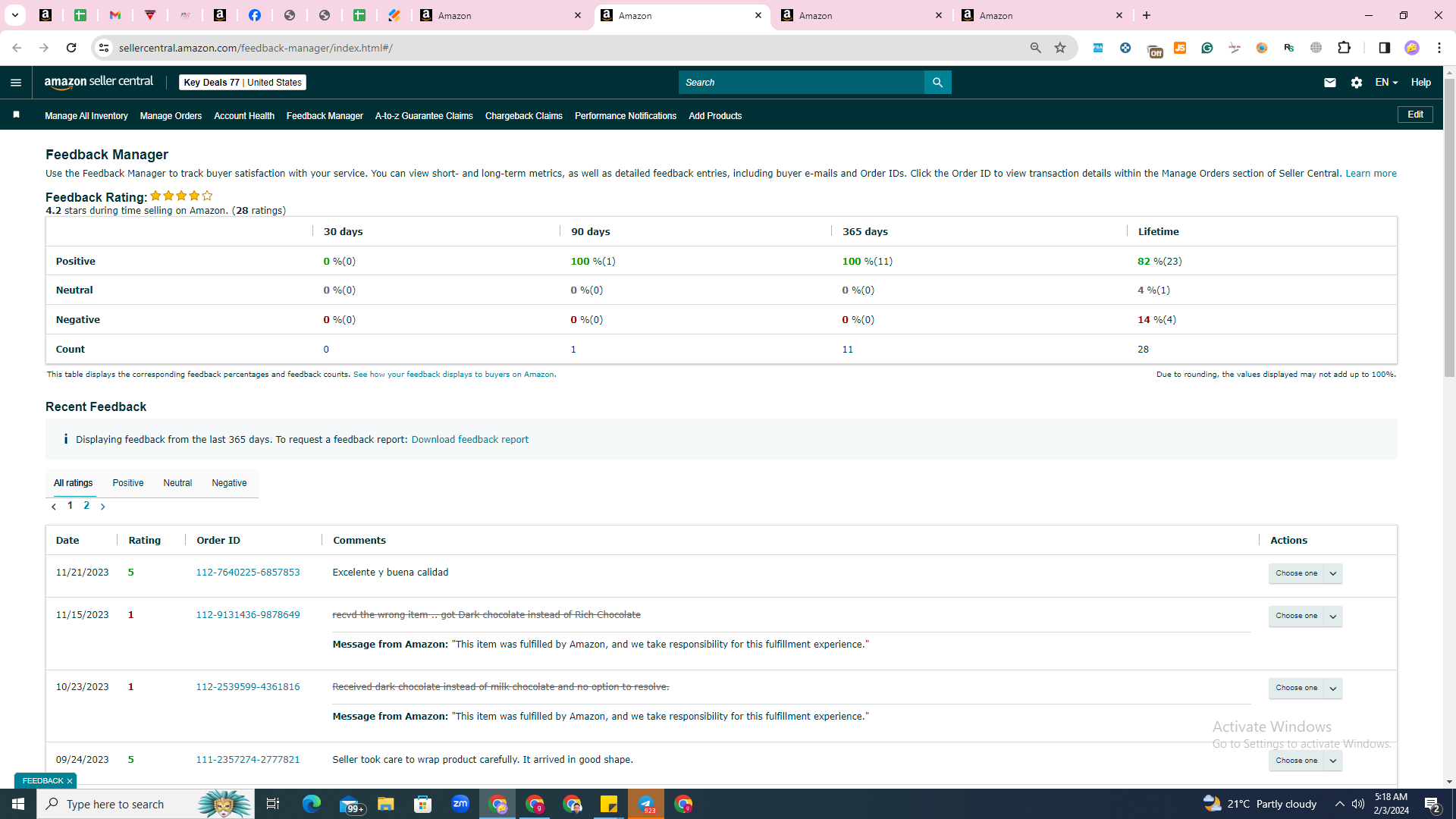Open the Chrome profile avatar

[x=1412, y=48]
